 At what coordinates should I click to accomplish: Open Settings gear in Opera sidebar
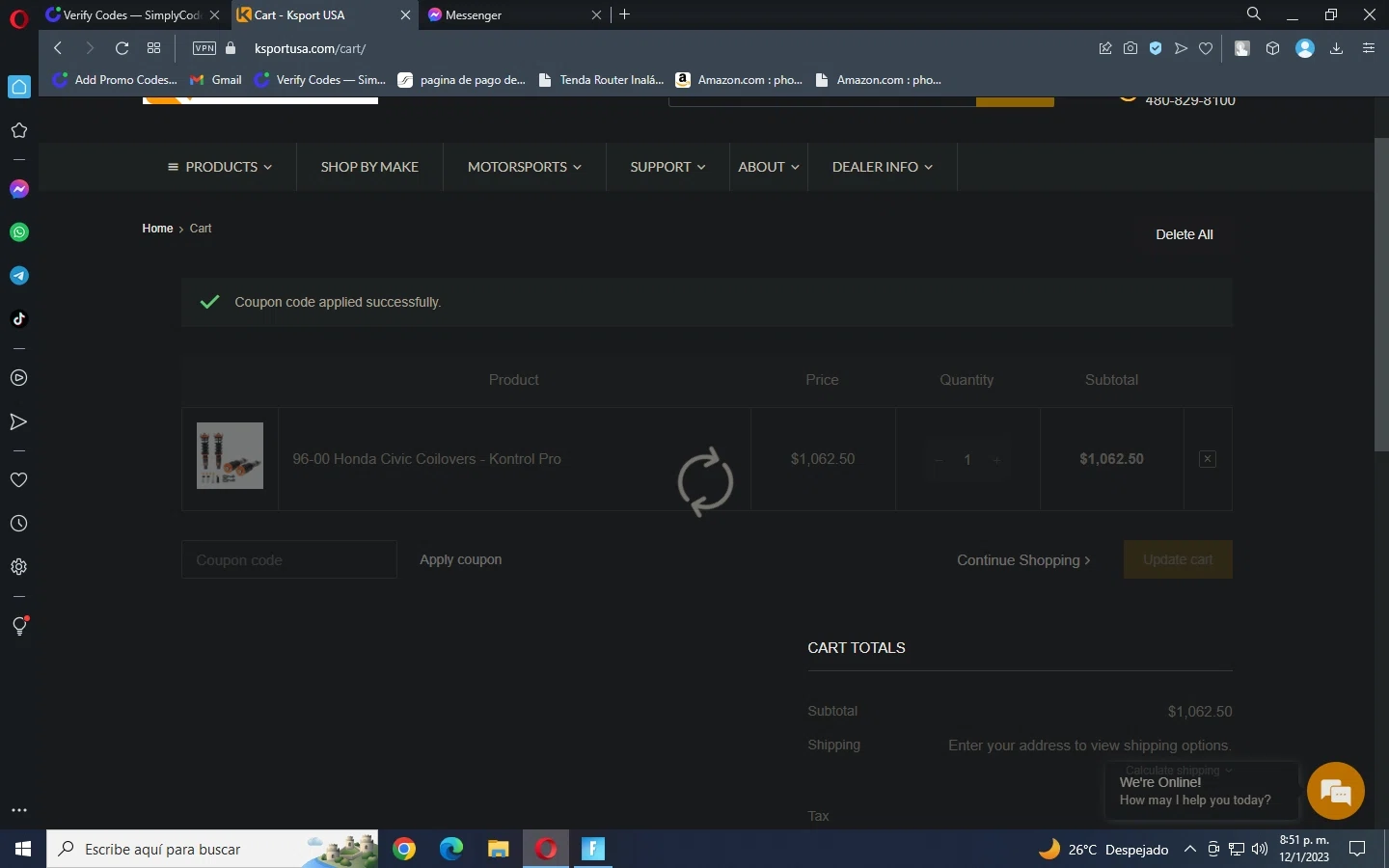(x=19, y=567)
